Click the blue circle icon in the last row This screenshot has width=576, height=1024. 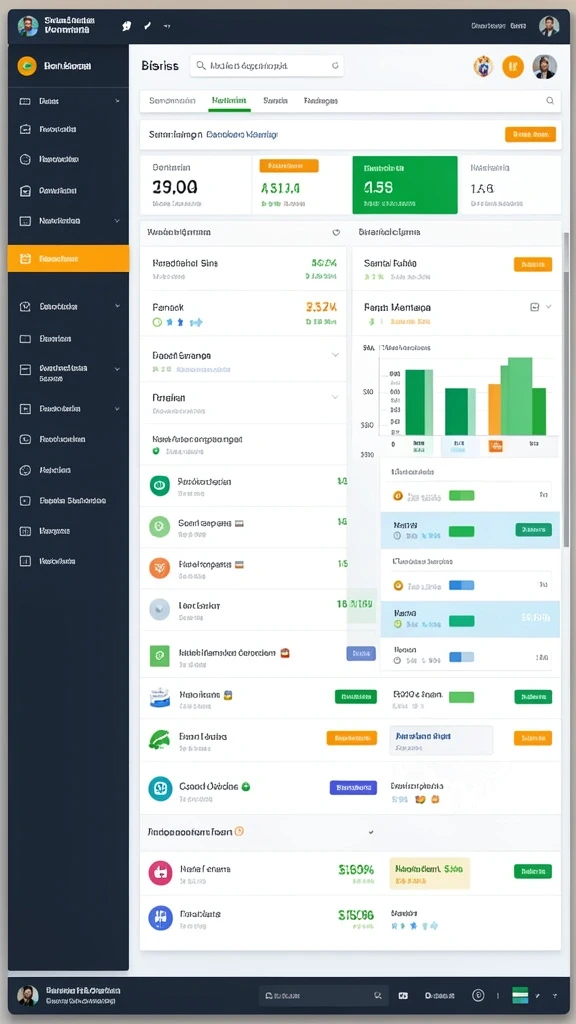[161, 918]
